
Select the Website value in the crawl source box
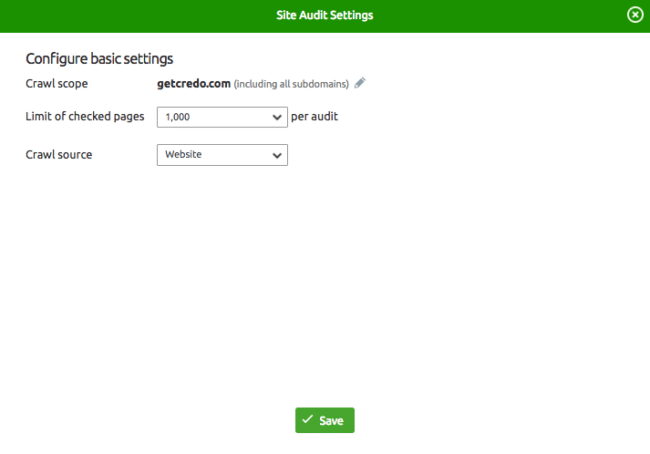[x=183, y=155]
